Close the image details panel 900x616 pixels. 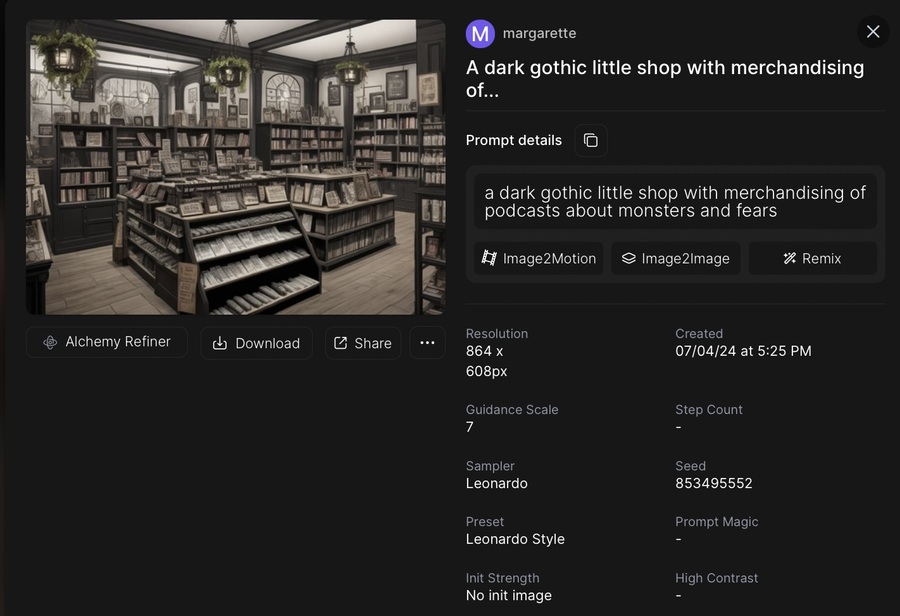coord(873,32)
